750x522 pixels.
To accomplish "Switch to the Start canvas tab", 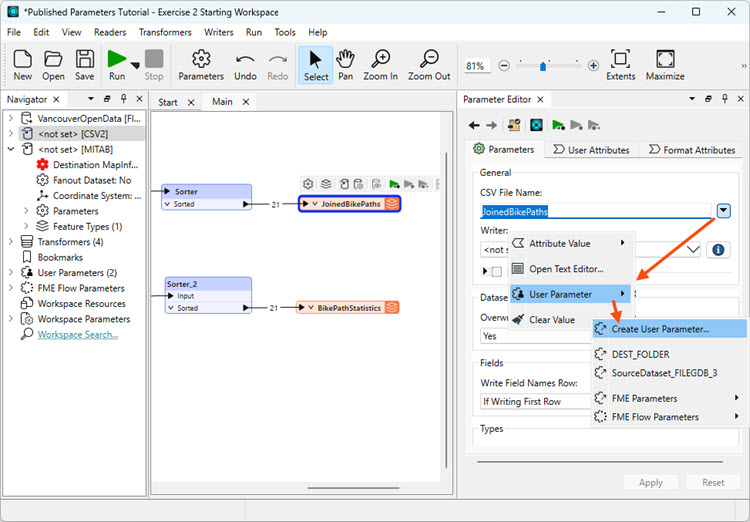I will point(168,102).
